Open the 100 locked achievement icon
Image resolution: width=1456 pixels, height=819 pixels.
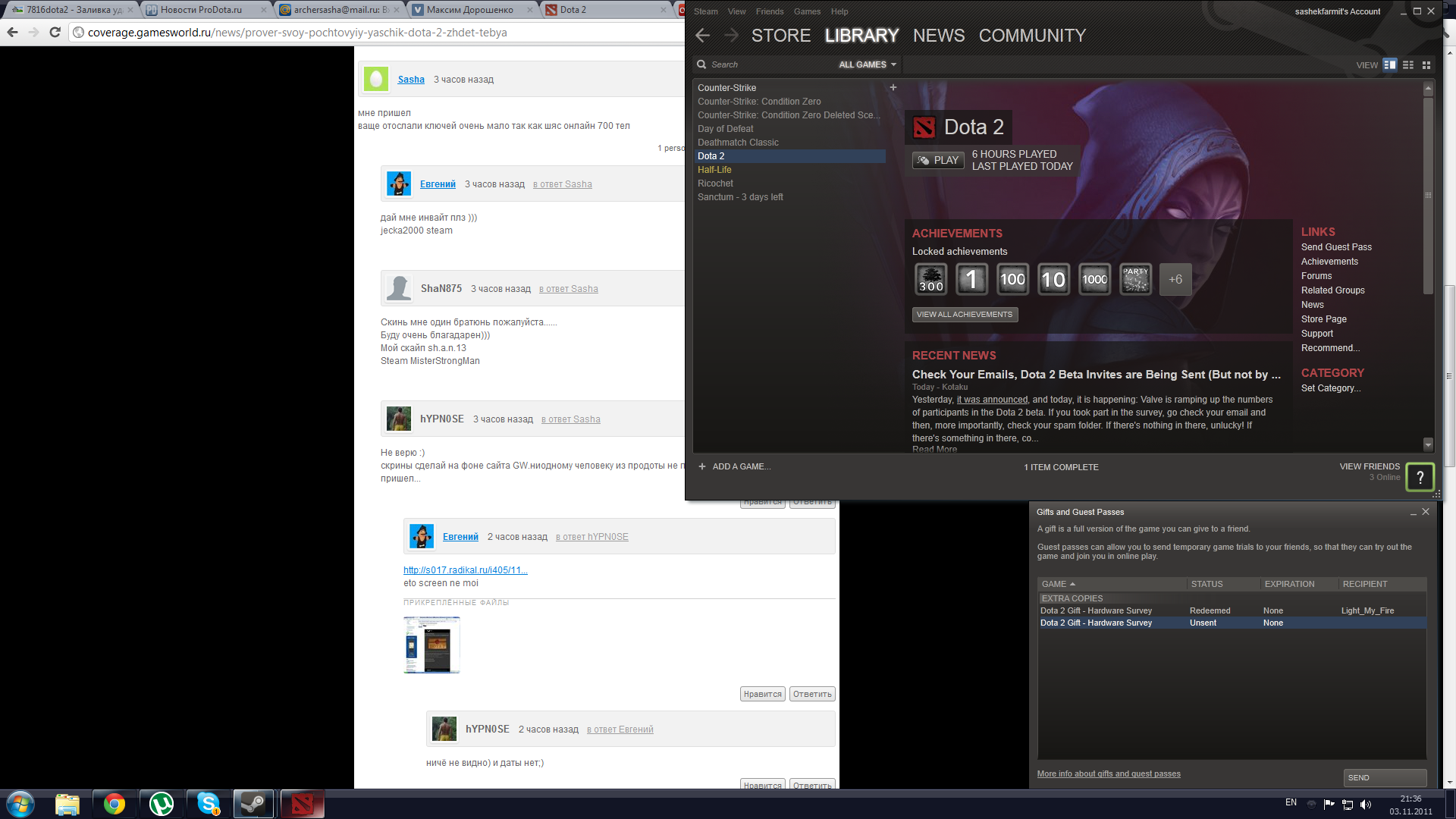[1012, 280]
